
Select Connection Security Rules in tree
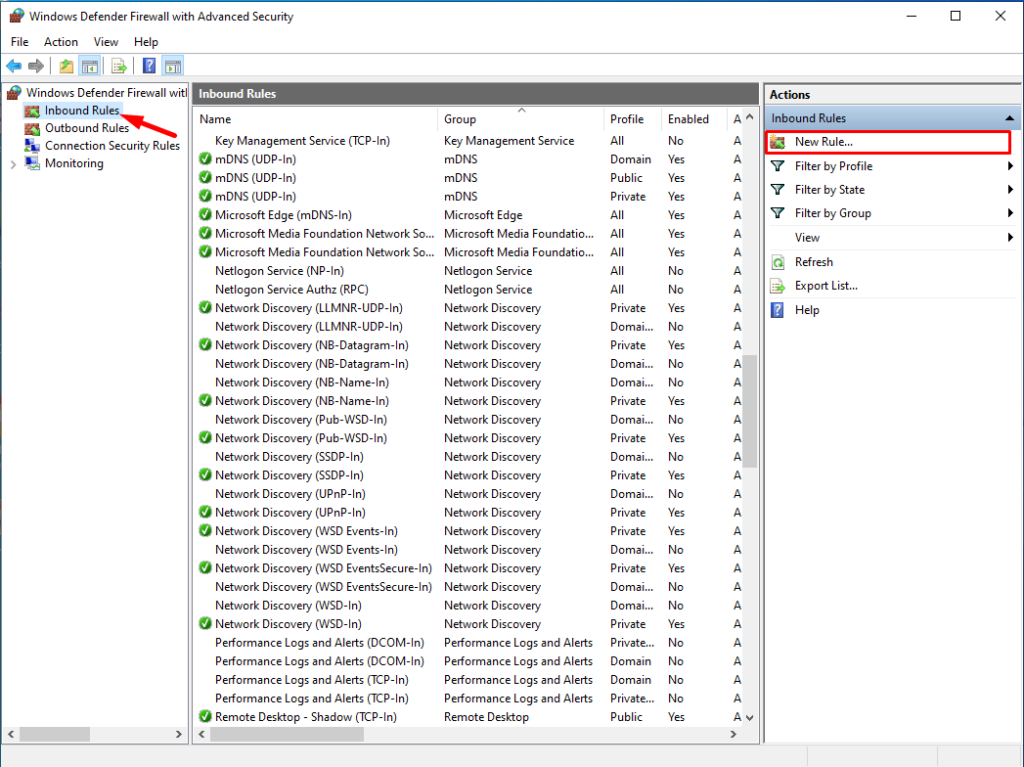point(112,146)
